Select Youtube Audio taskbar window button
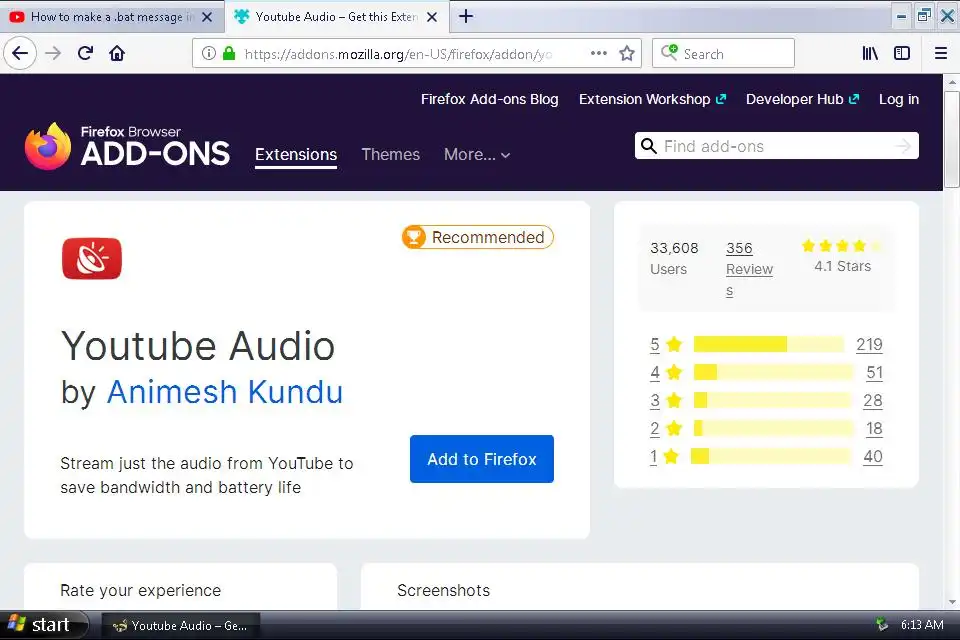The height and width of the screenshot is (640, 960). pyautogui.click(x=181, y=625)
